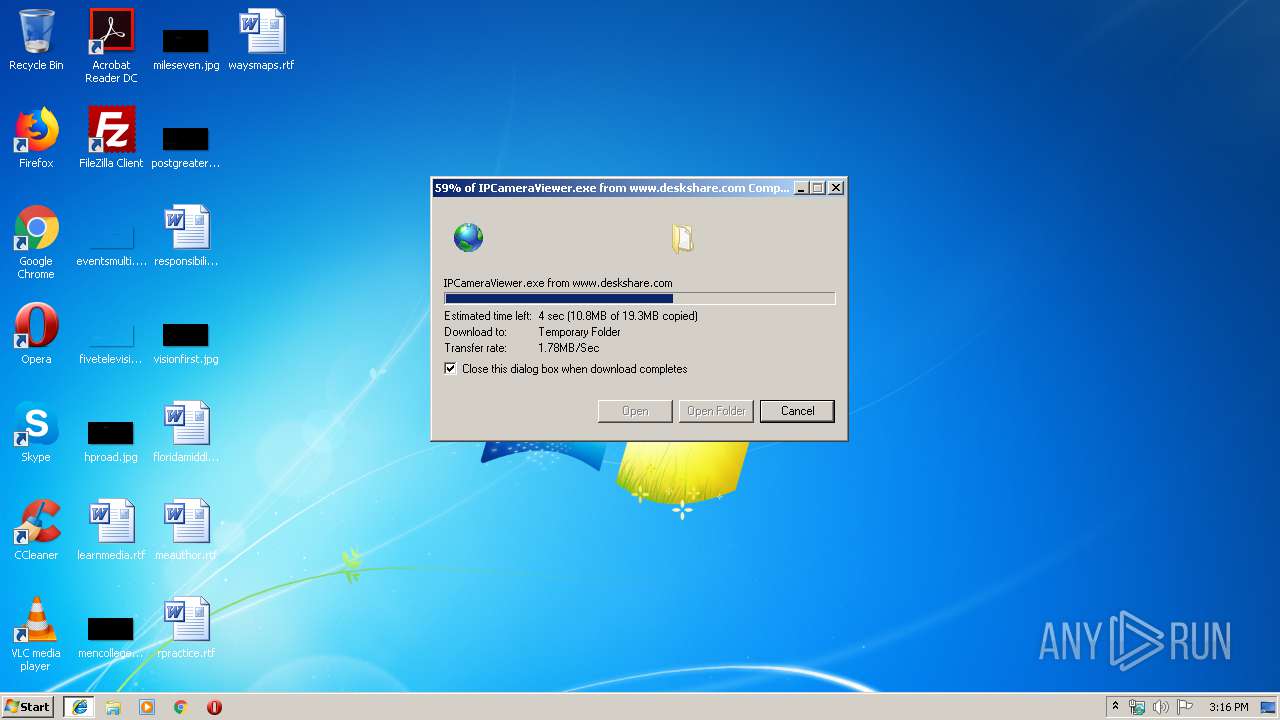Viewport: 1280px width, 720px height.
Task: Click the folder icon in download dialog
Action: 682,238
